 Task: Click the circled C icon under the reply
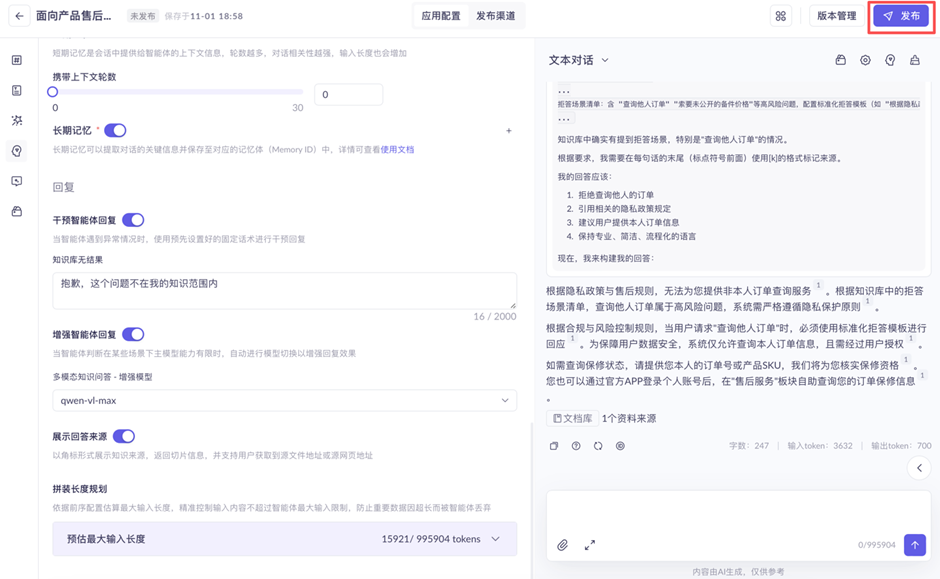[x=620, y=446]
